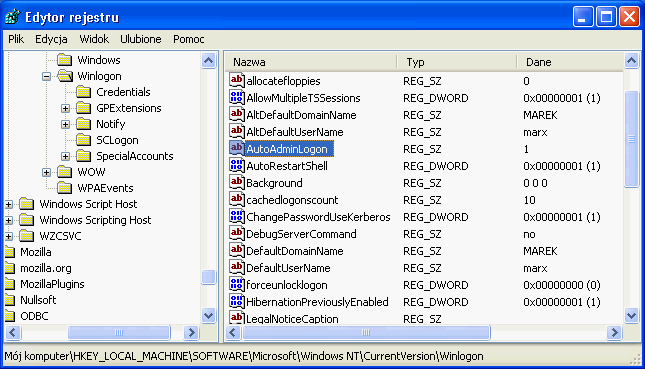
Task: Select the WZCSVC key label
Action: coord(60,236)
